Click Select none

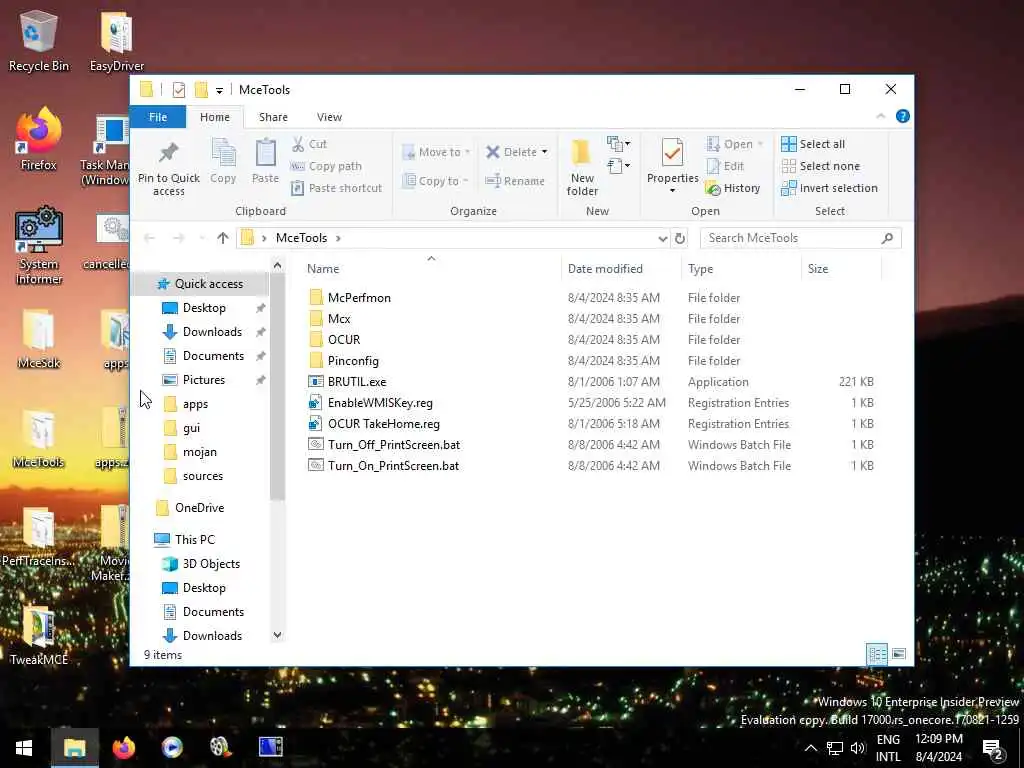(x=820, y=166)
